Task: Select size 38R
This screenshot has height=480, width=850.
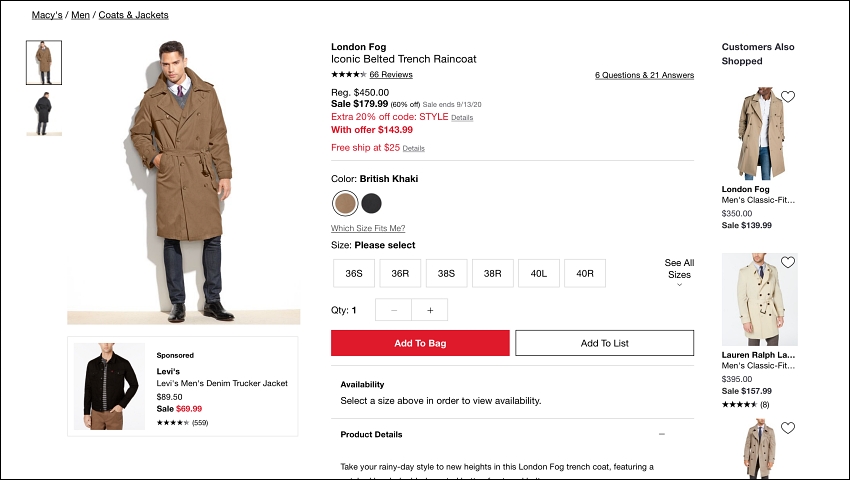Action: [493, 273]
